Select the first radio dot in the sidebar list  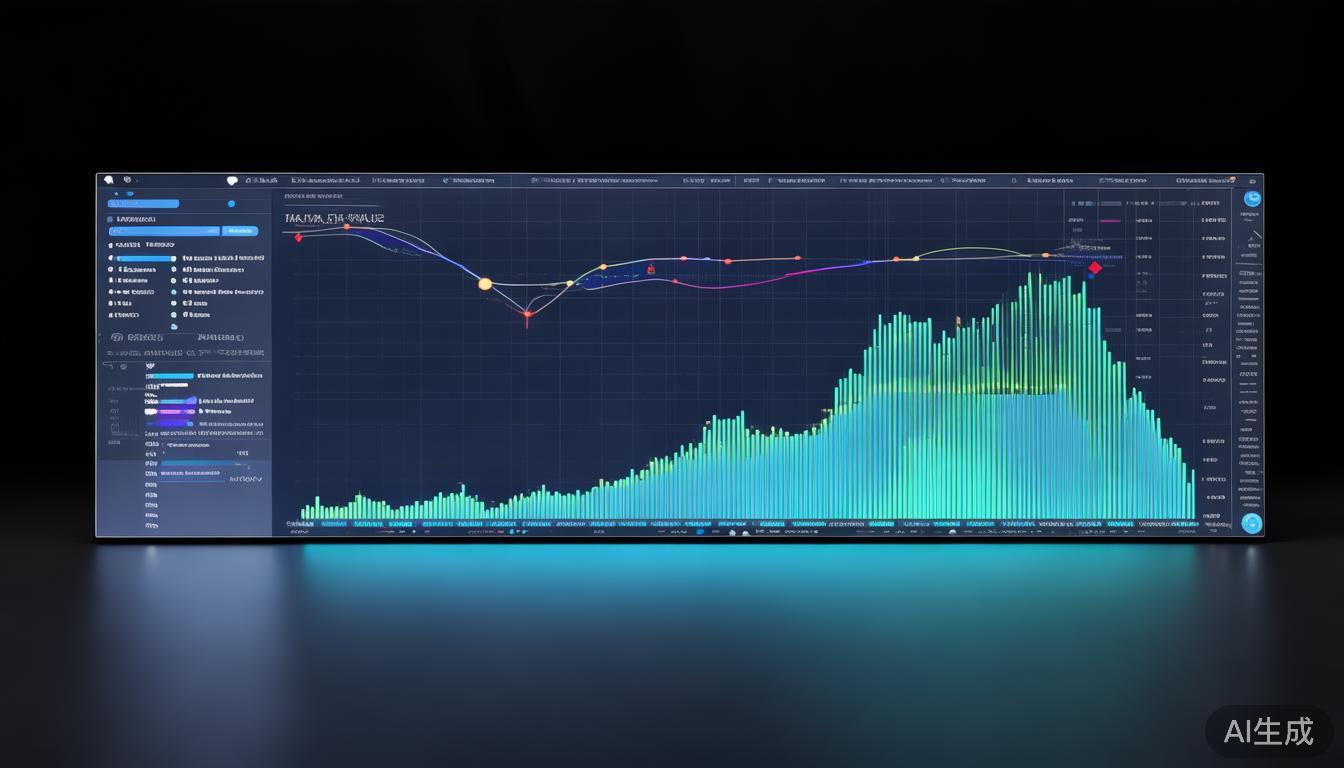(x=111, y=258)
